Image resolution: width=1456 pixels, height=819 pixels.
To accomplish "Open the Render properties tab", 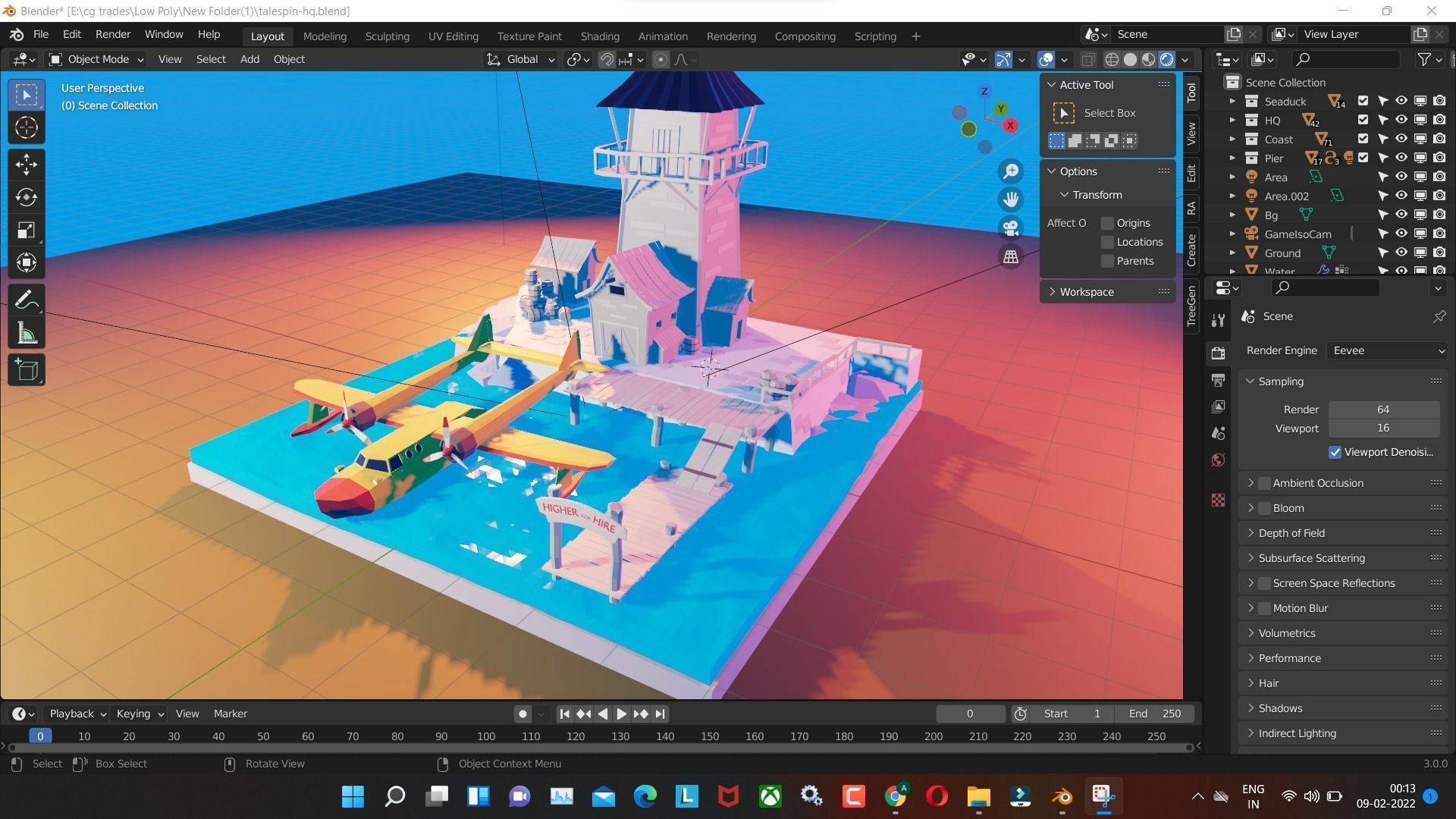I will point(1218,353).
